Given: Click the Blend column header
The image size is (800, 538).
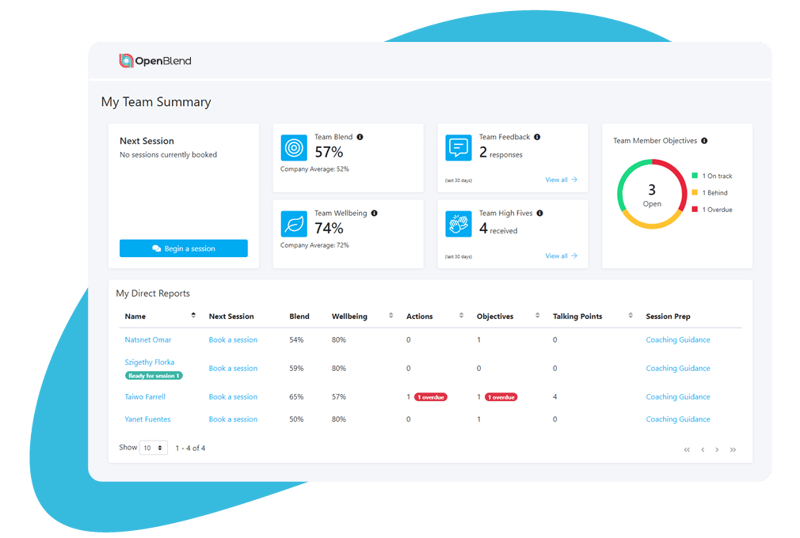Looking at the screenshot, I should 299,316.
